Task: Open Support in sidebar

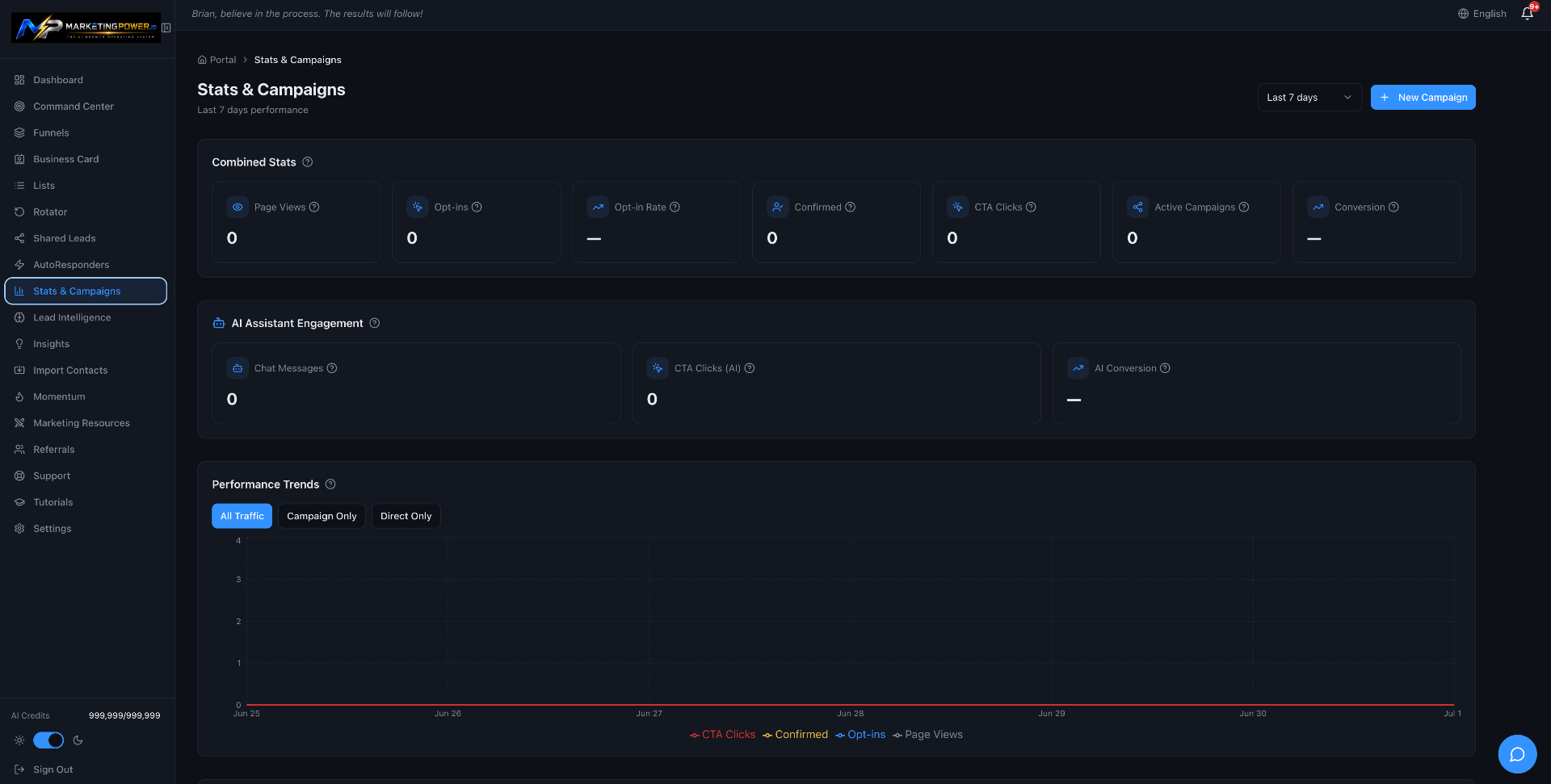Action: [86, 476]
